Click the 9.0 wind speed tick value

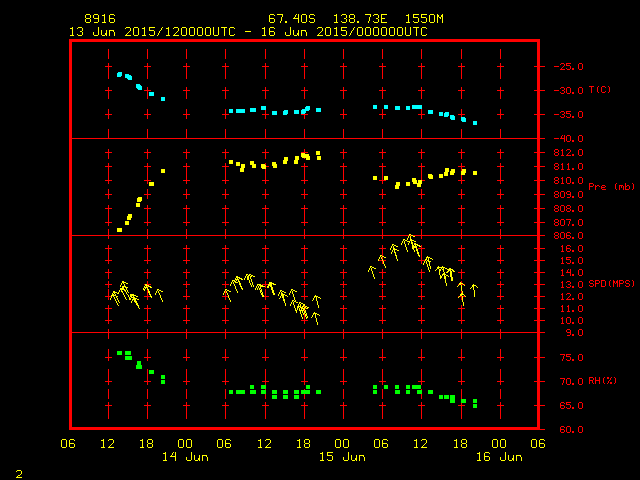tap(571, 332)
